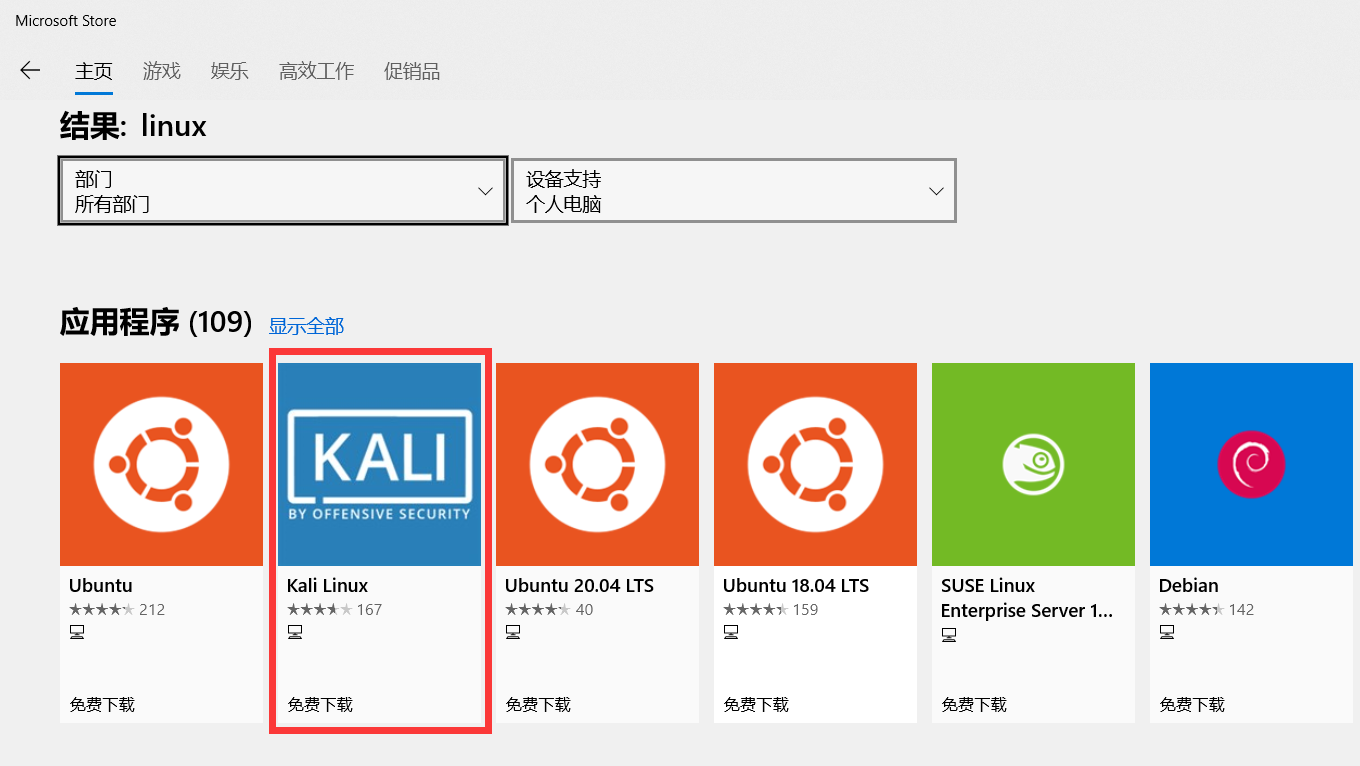Open the 设备支持 device support dropdown
1360x766 pixels.
pos(733,190)
